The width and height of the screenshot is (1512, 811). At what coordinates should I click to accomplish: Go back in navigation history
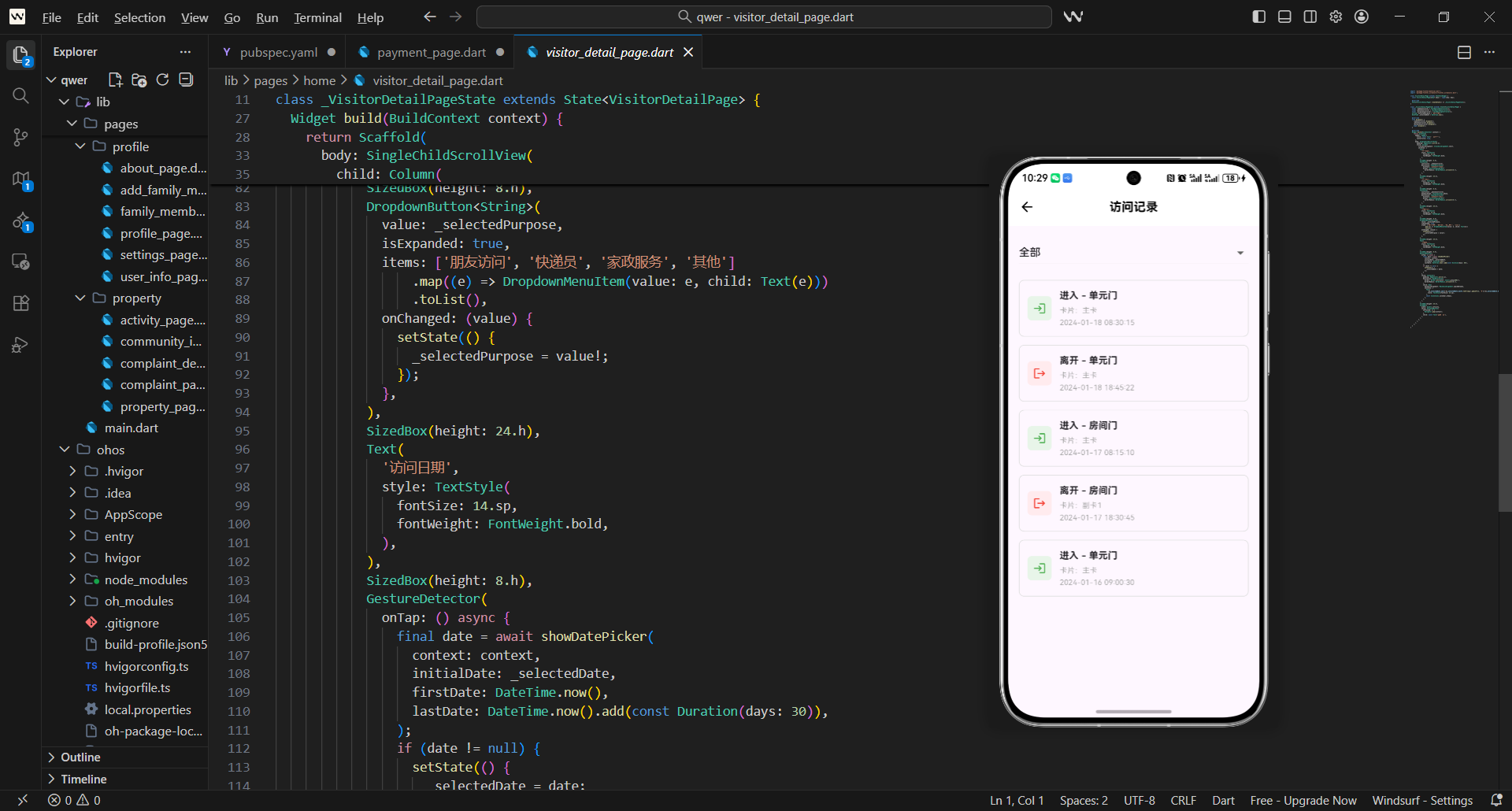(x=429, y=17)
